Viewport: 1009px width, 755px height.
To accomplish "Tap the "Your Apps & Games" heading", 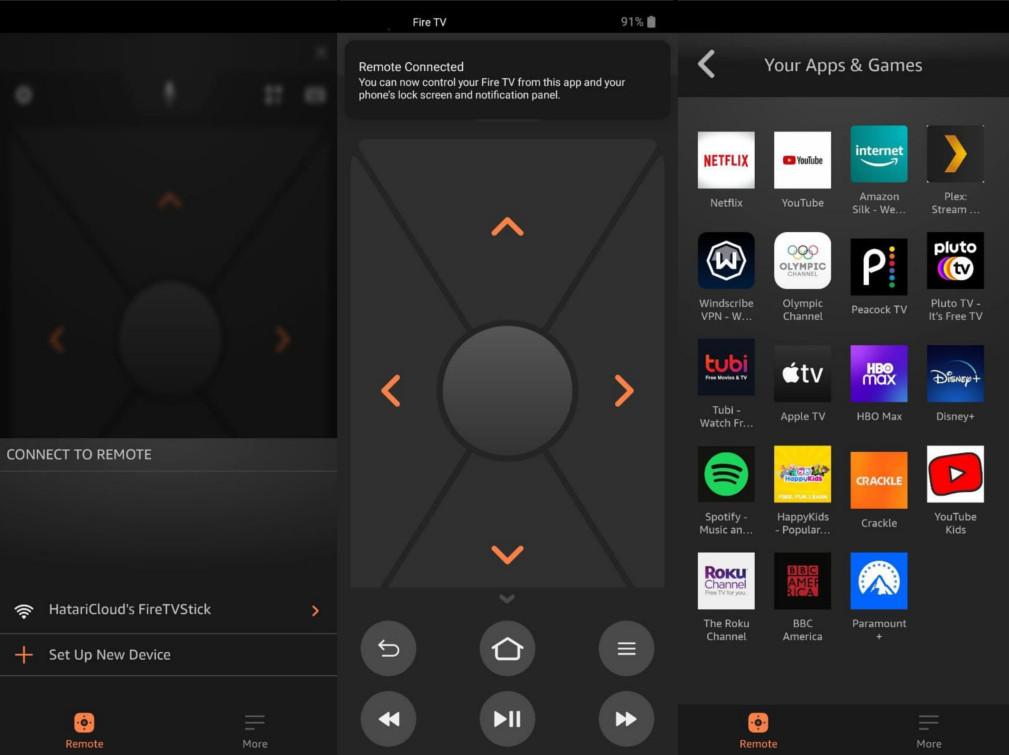I will [843, 65].
